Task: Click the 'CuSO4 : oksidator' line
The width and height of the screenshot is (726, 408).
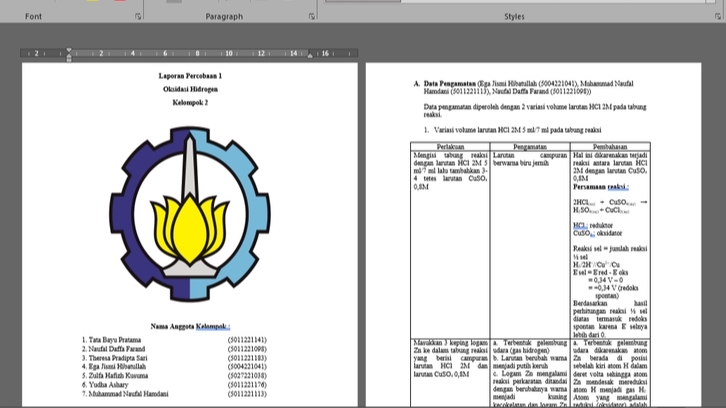Action: point(597,233)
